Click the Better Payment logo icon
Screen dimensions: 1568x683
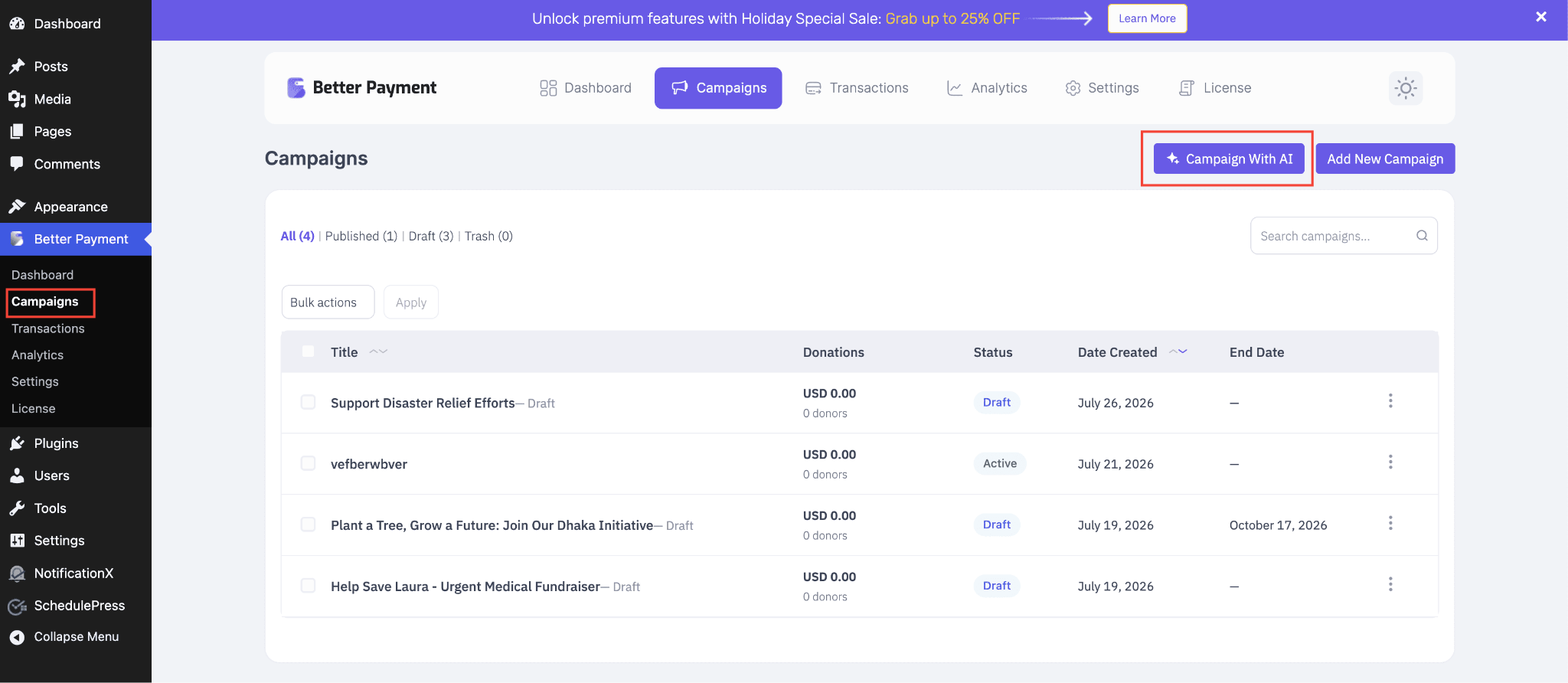(x=296, y=88)
